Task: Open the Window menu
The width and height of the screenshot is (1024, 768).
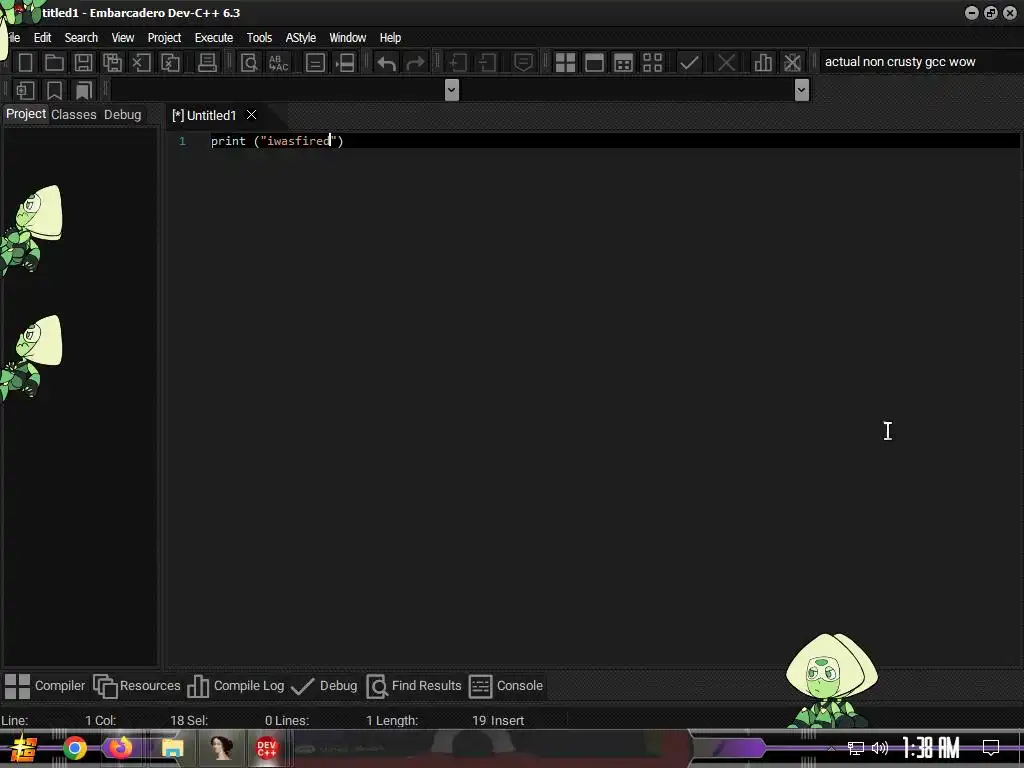Action: 347,38
